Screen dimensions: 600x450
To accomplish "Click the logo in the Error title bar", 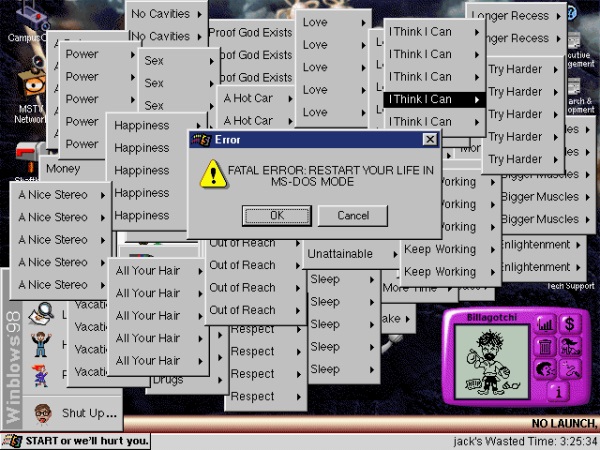I will coord(201,140).
